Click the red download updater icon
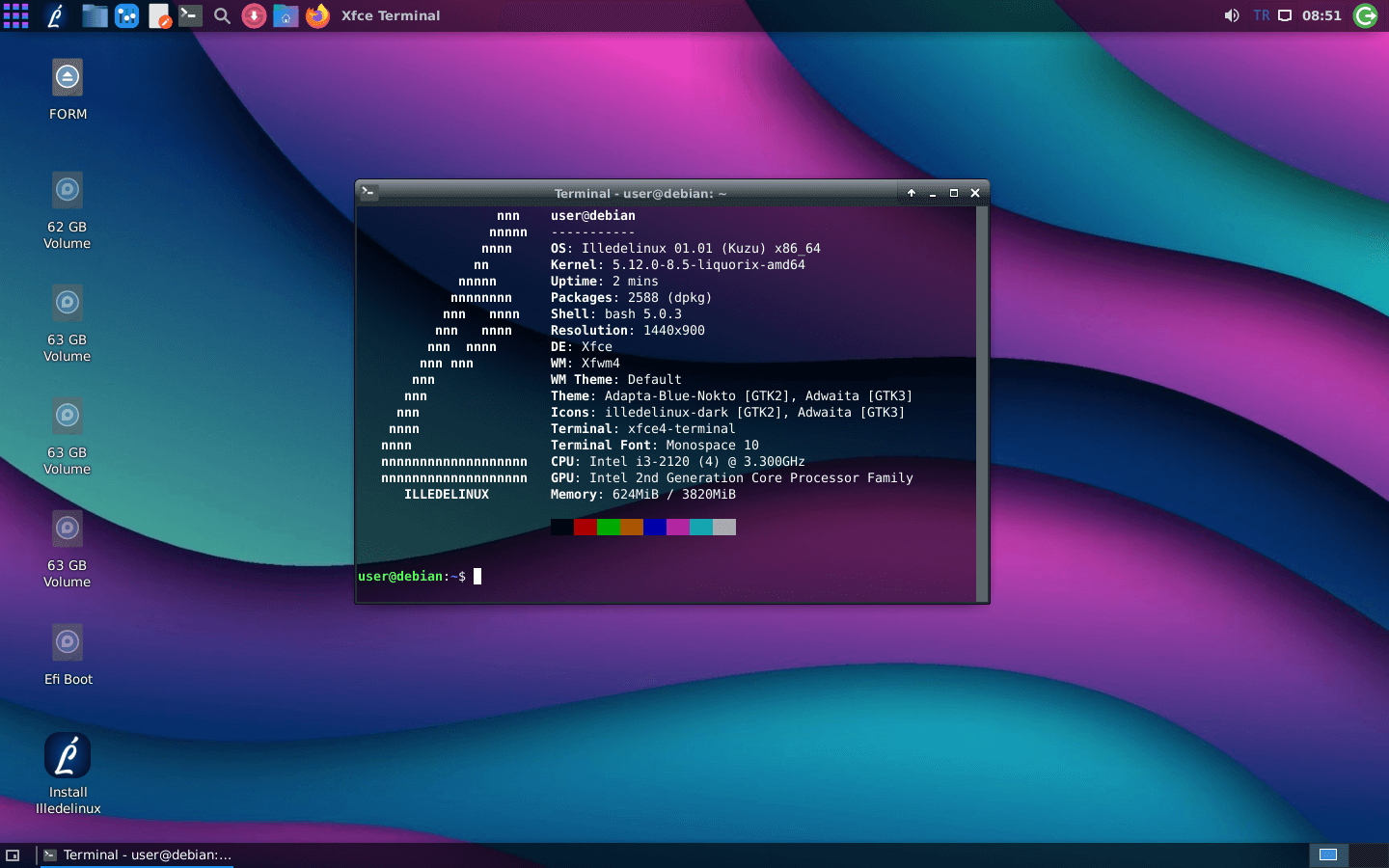The image size is (1389, 868). 254,15
